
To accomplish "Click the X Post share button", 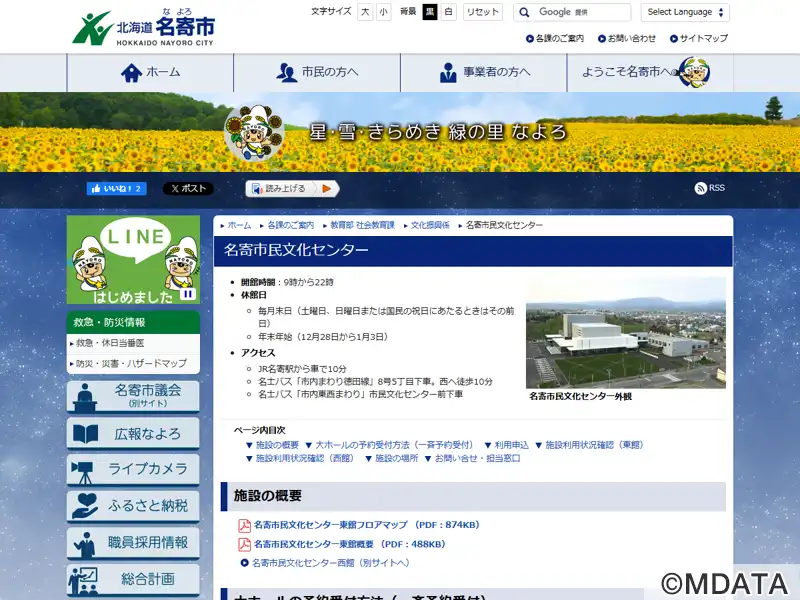I will click(x=188, y=188).
